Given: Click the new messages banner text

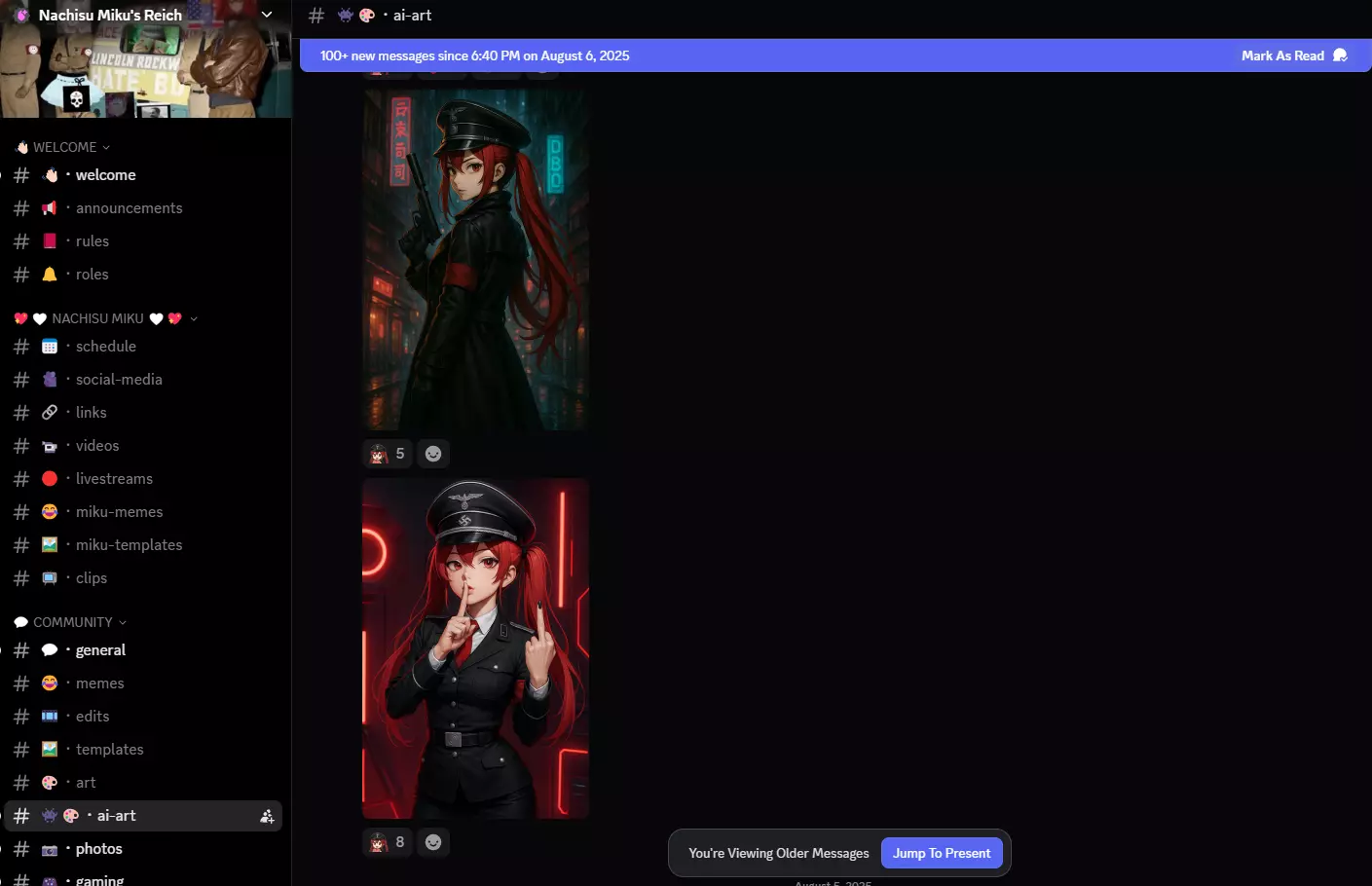Looking at the screenshot, I should (474, 55).
